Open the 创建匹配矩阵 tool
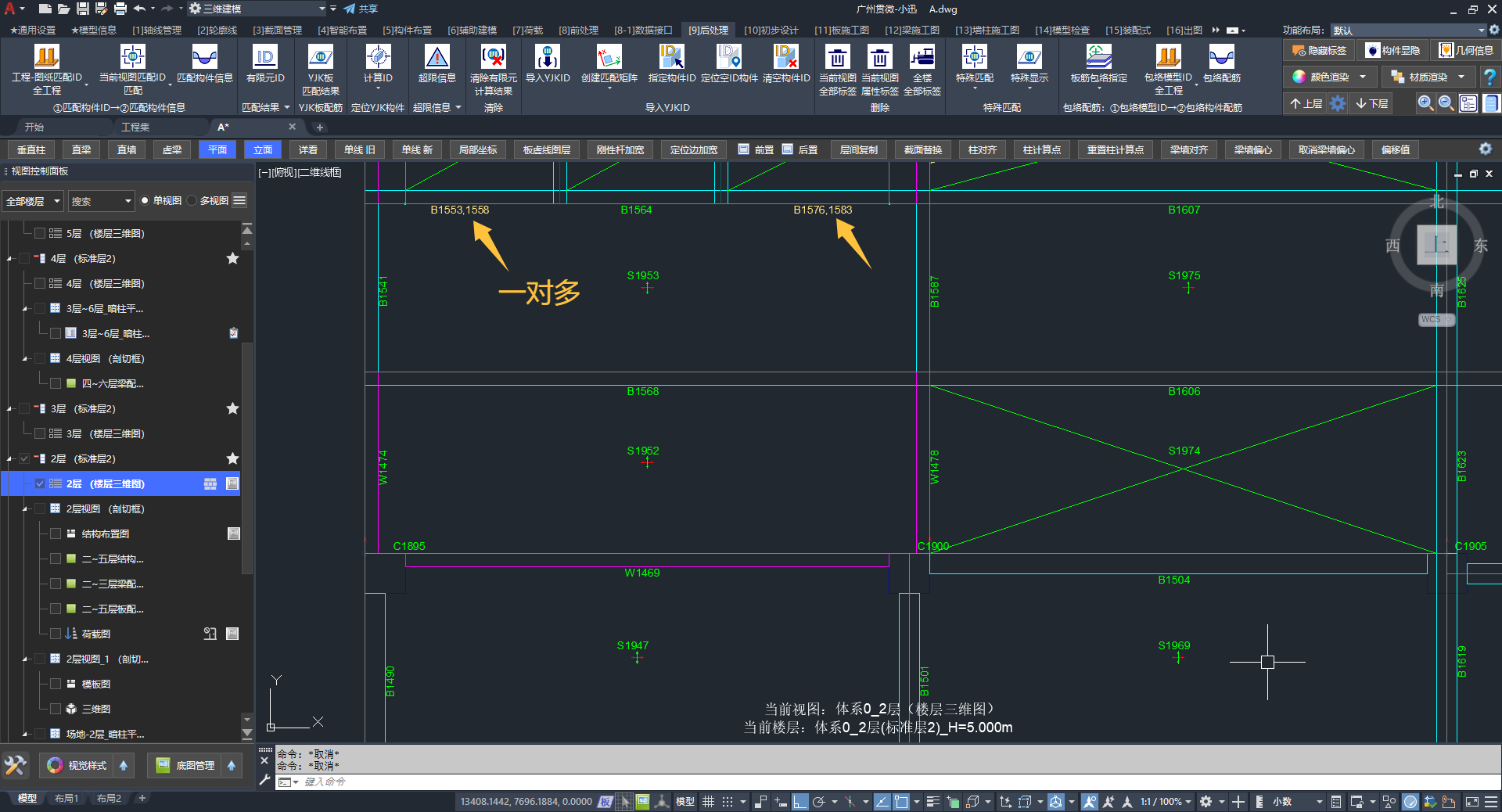 coord(609,56)
